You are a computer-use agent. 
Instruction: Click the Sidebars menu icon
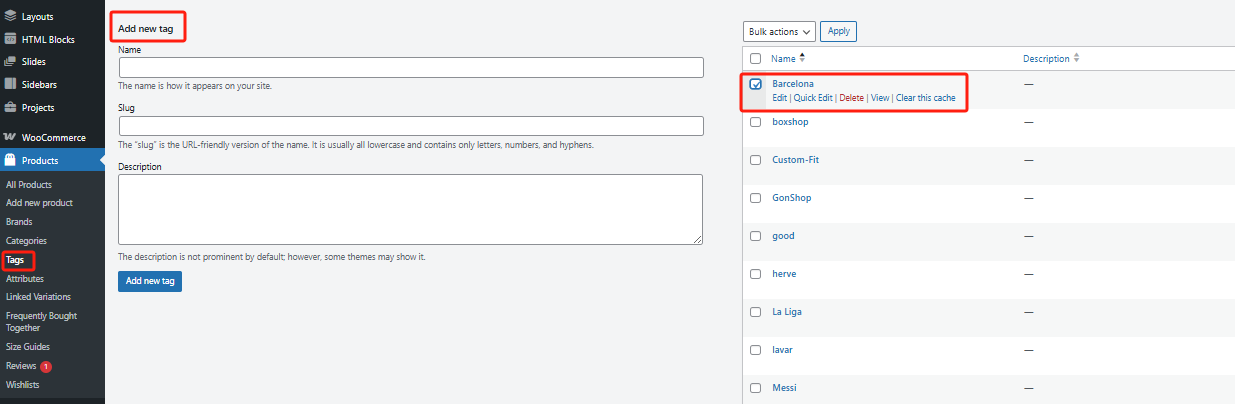(x=10, y=85)
